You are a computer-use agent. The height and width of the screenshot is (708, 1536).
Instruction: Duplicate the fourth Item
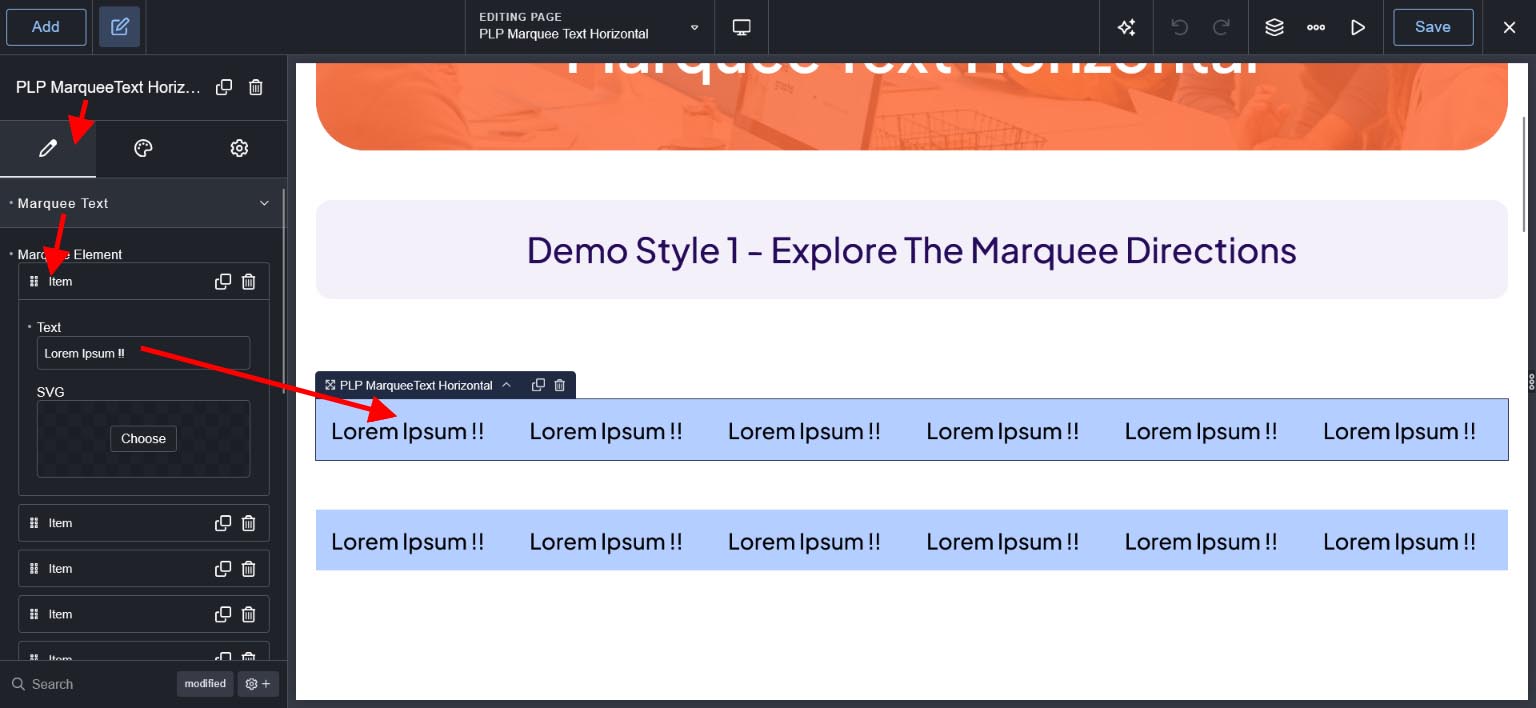223,615
